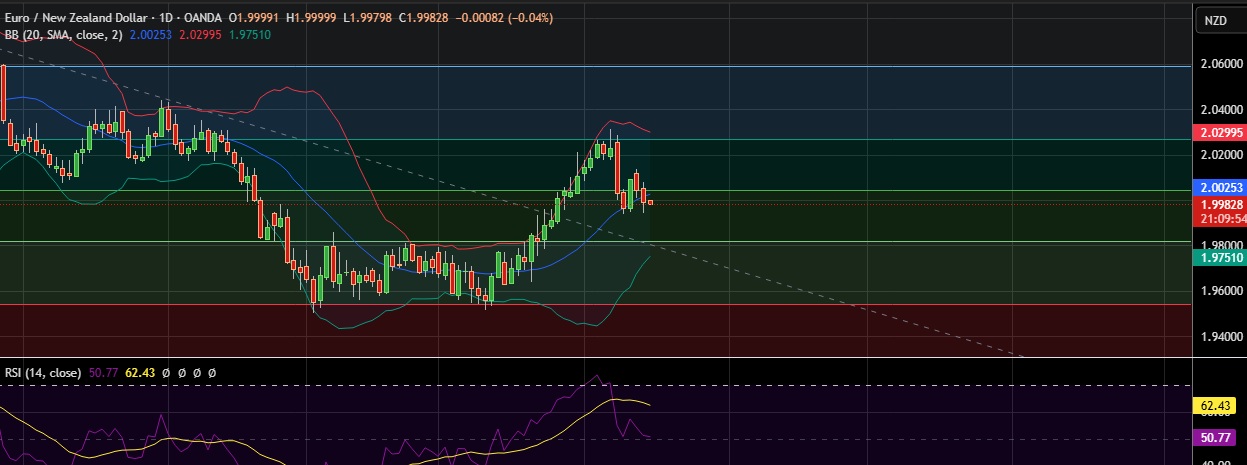Click the green BB lower value 1.97510 in legend
Screen dimensions: 1247x465
point(248,34)
